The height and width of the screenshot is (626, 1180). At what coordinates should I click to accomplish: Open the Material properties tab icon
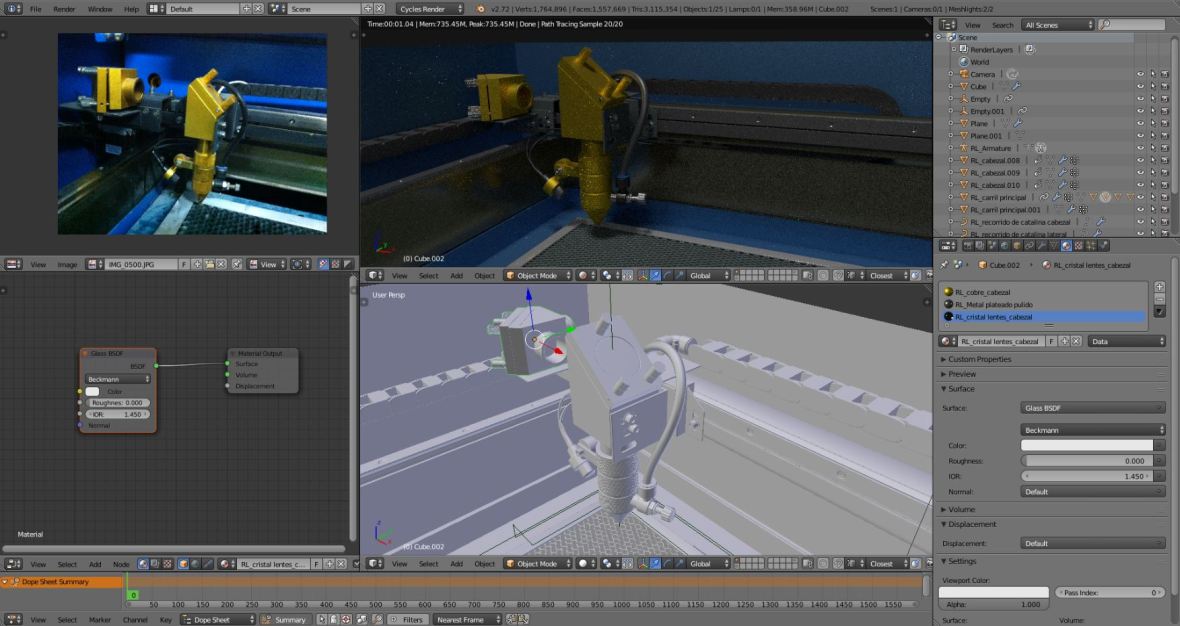(1067, 246)
